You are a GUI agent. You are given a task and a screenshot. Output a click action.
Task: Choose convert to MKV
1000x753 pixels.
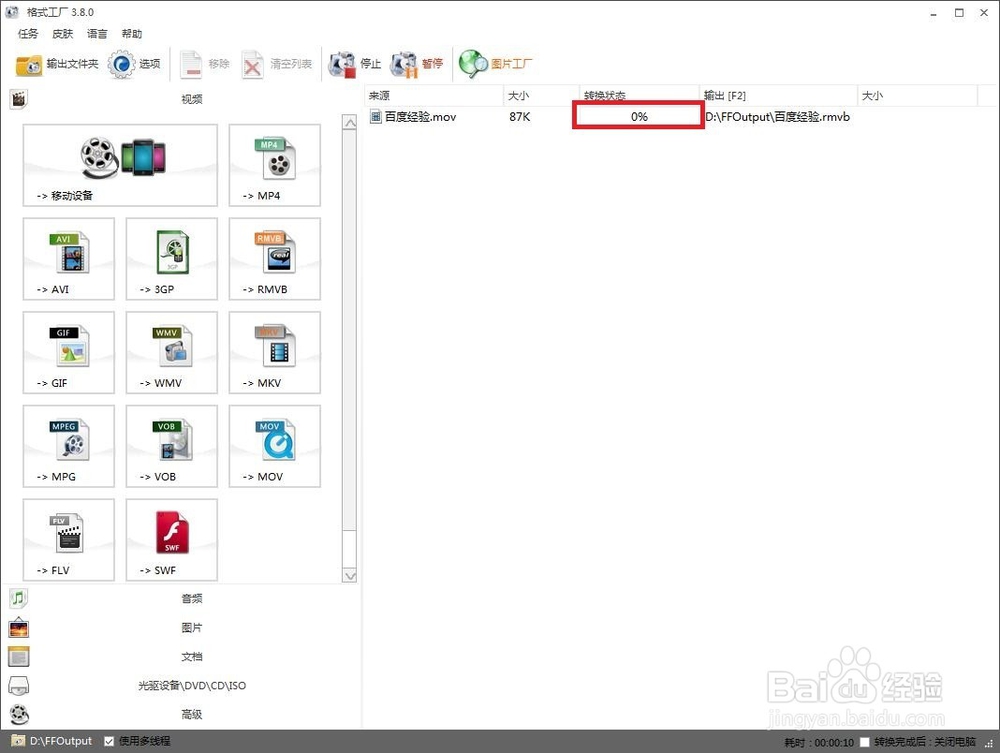click(275, 353)
